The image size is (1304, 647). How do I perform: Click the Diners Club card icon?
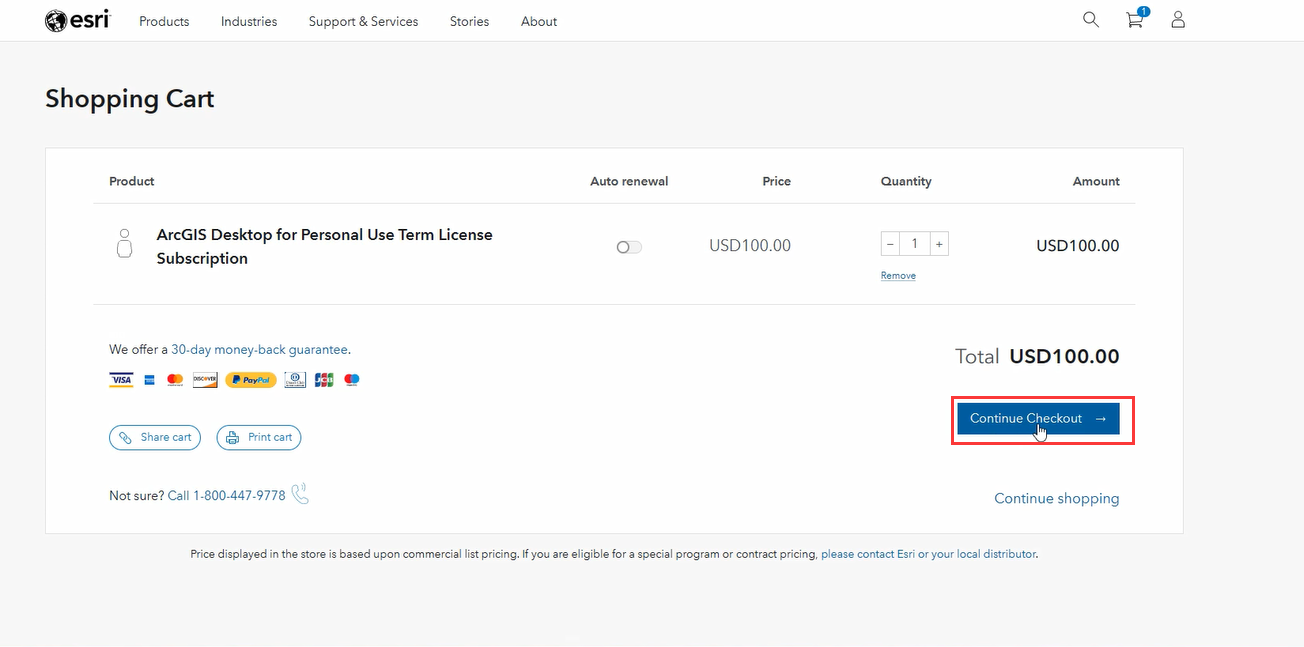295,380
